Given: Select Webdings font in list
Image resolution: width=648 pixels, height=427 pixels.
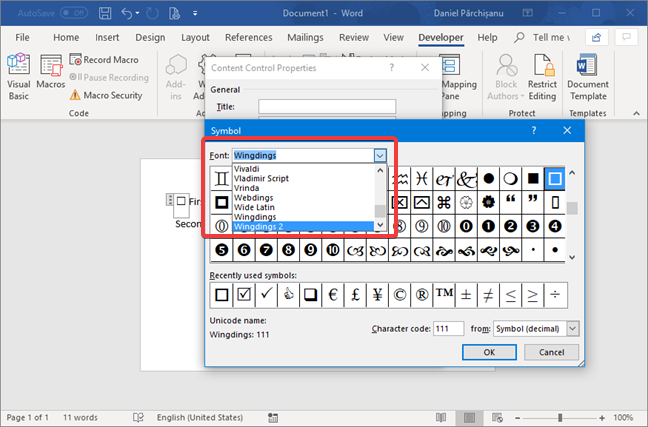Looking at the screenshot, I should pyautogui.click(x=304, y=198).
